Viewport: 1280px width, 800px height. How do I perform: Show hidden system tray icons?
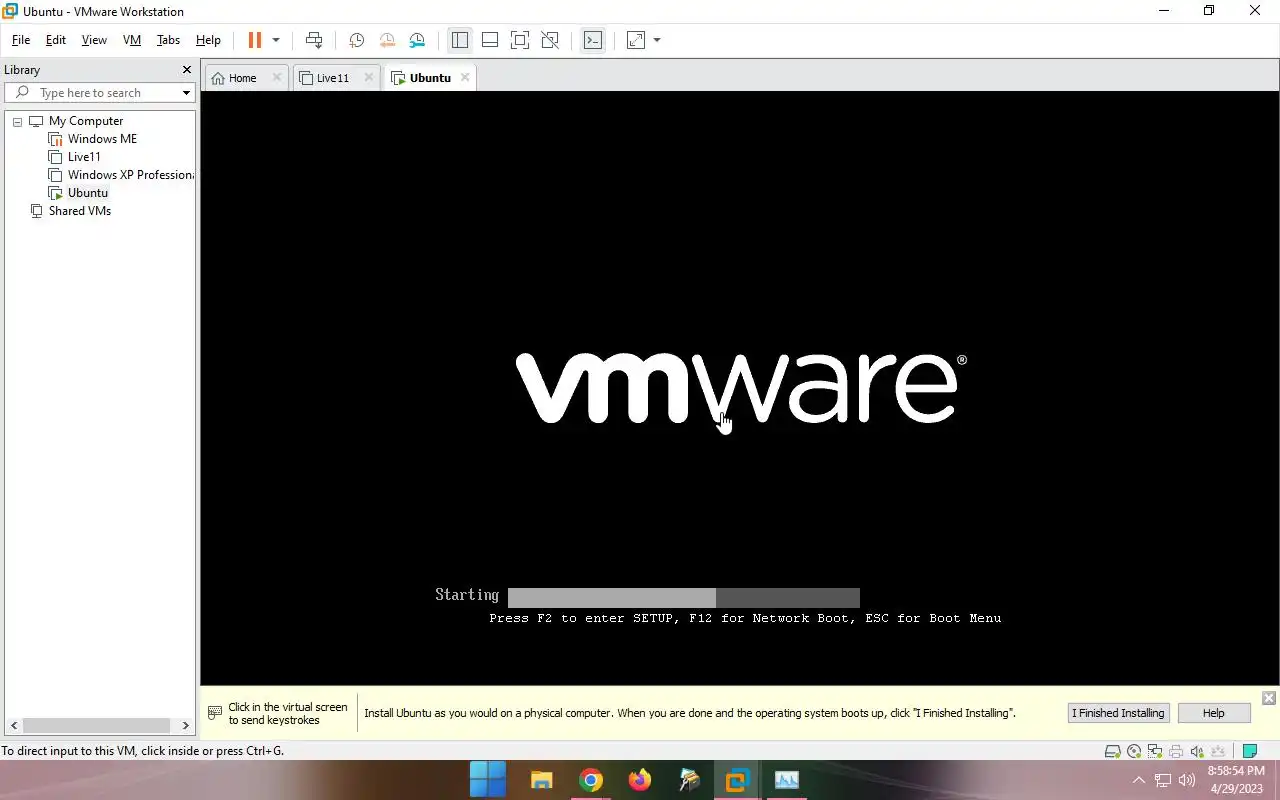[x=1138, y=780]
